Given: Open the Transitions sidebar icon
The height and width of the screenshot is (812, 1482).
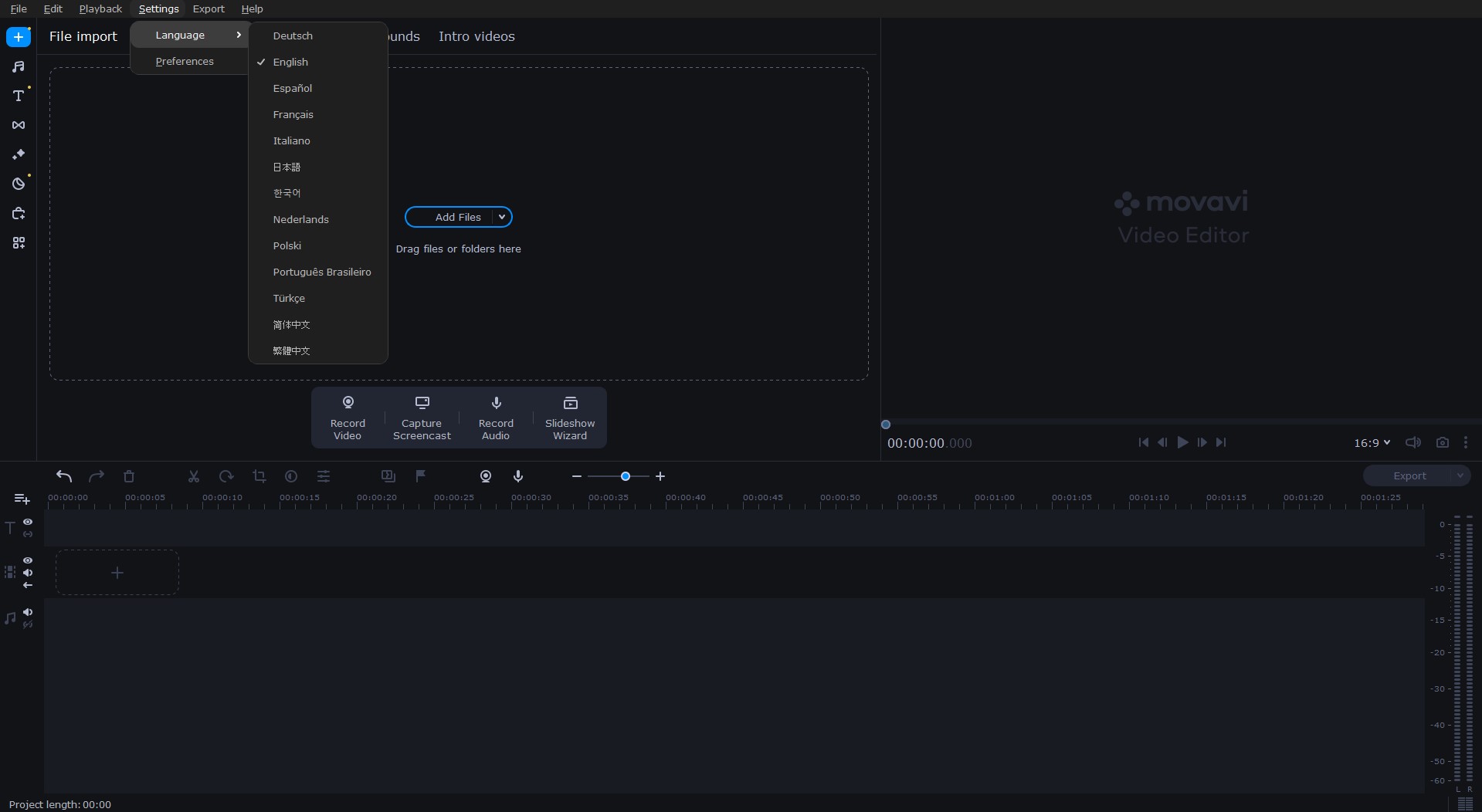Looking at the screenshot, I should tap(19, 125).
